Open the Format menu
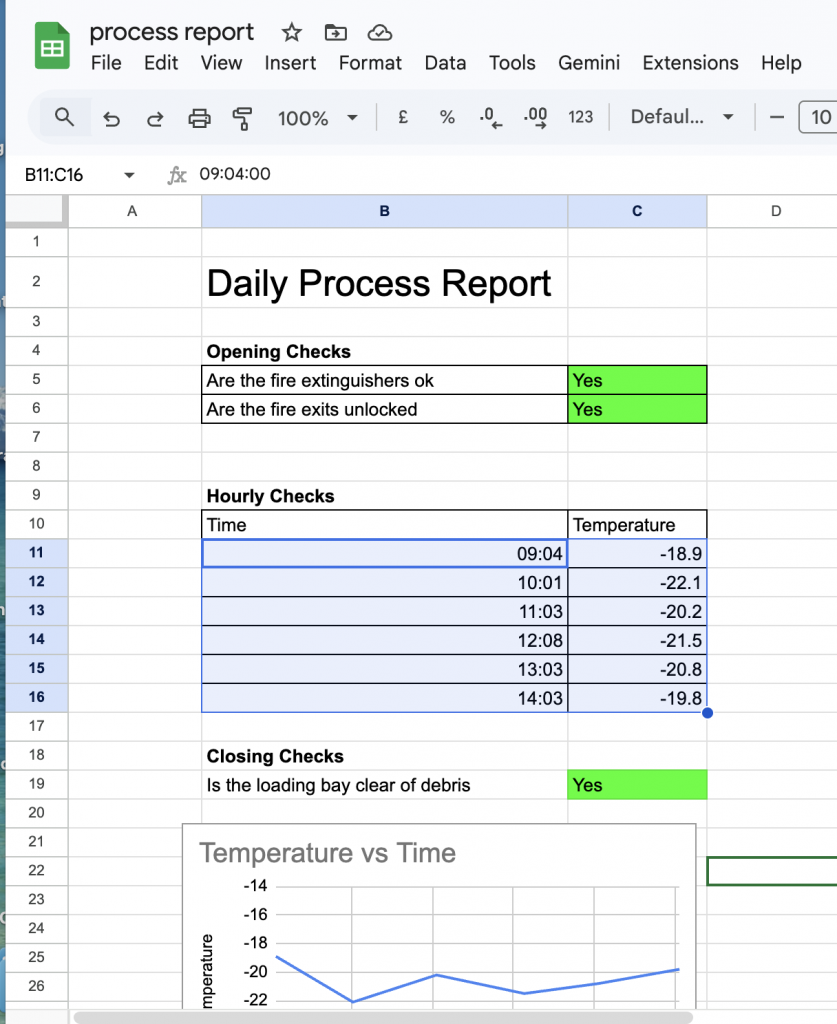The height and width of the screenshot is (1024, 837). point(370,63)
